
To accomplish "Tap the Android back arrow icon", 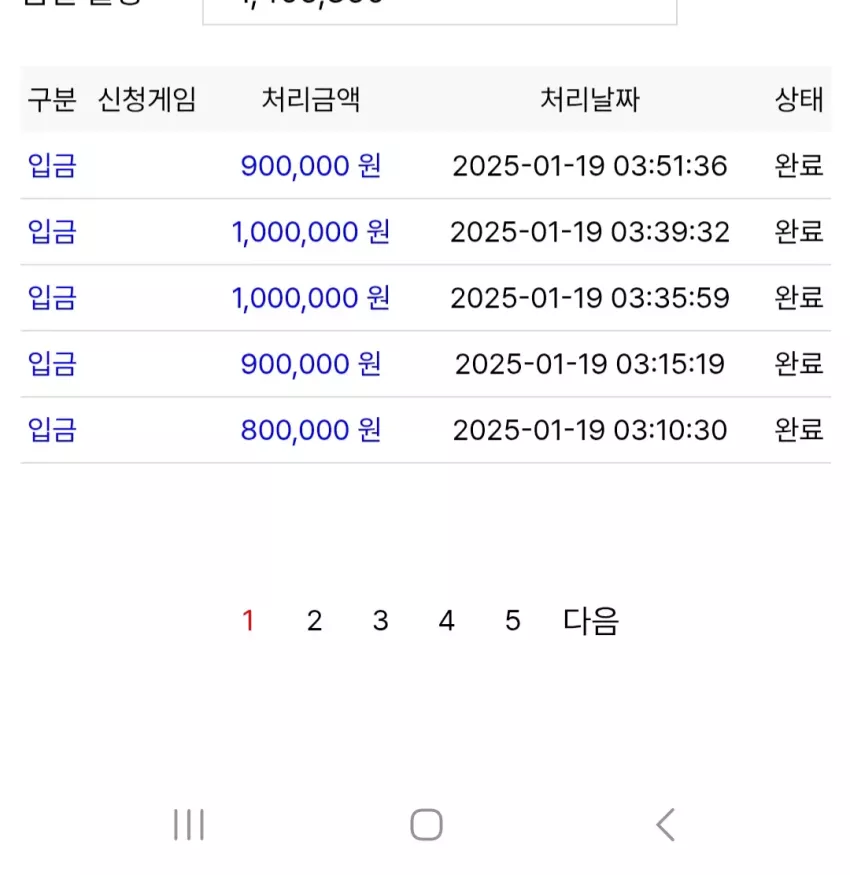I will (x=665, y=824).
